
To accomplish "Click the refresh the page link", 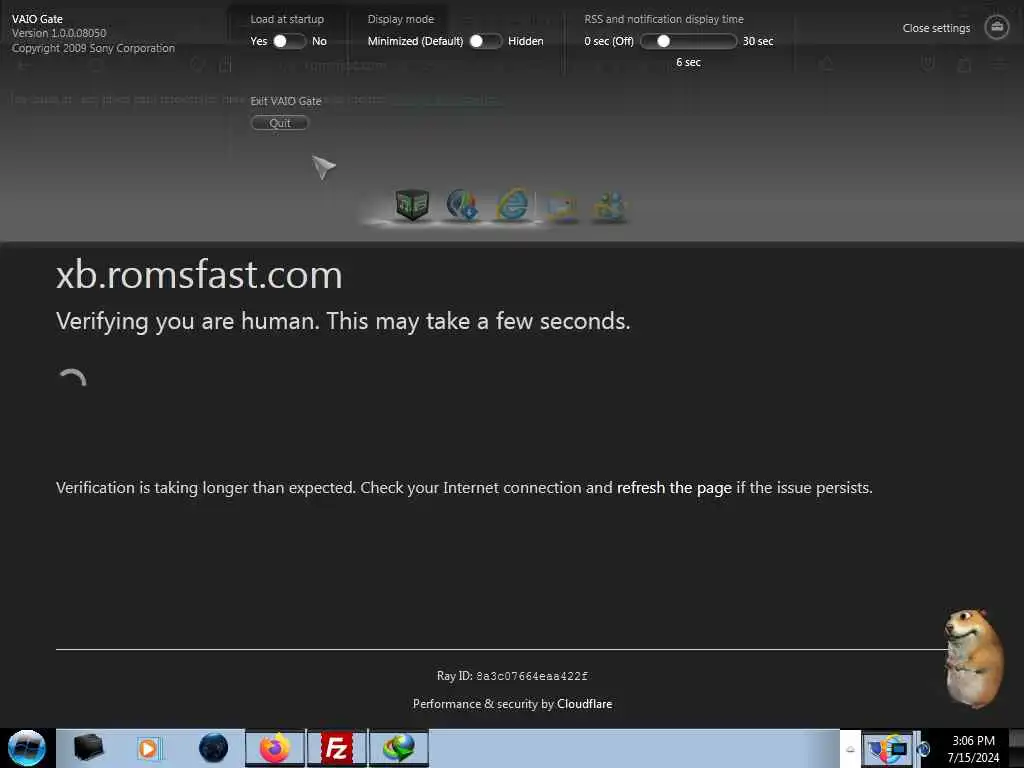I will point(674,488).
